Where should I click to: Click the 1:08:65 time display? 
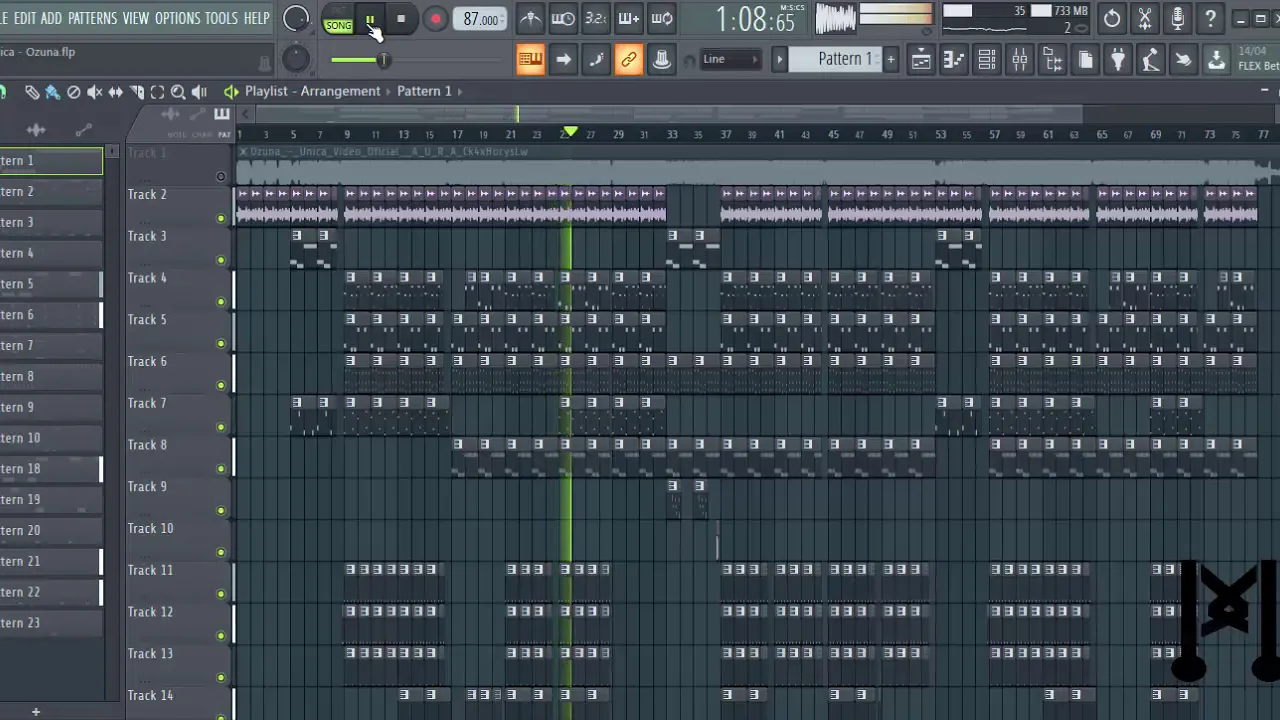755,19
